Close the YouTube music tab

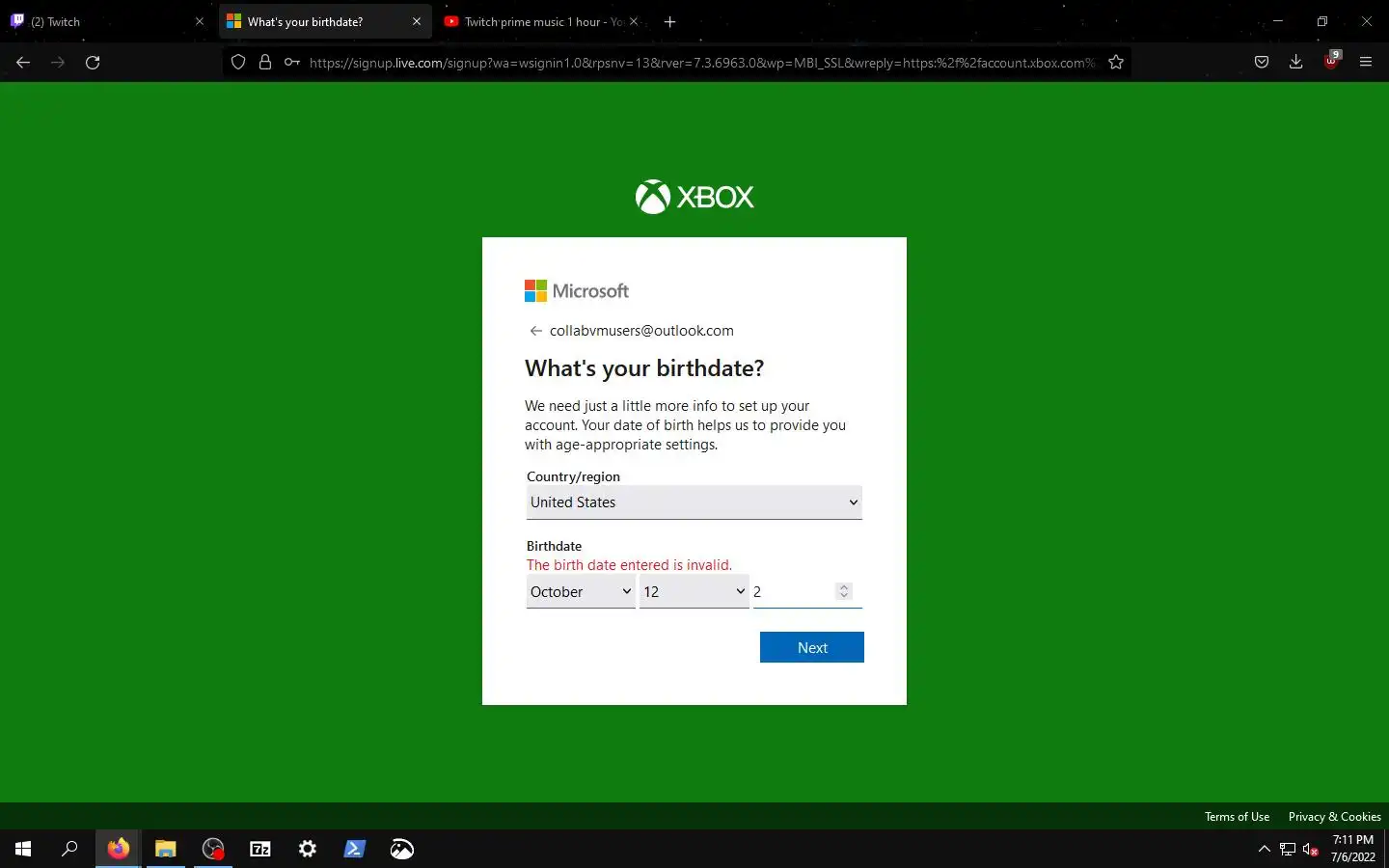(634, 21)
